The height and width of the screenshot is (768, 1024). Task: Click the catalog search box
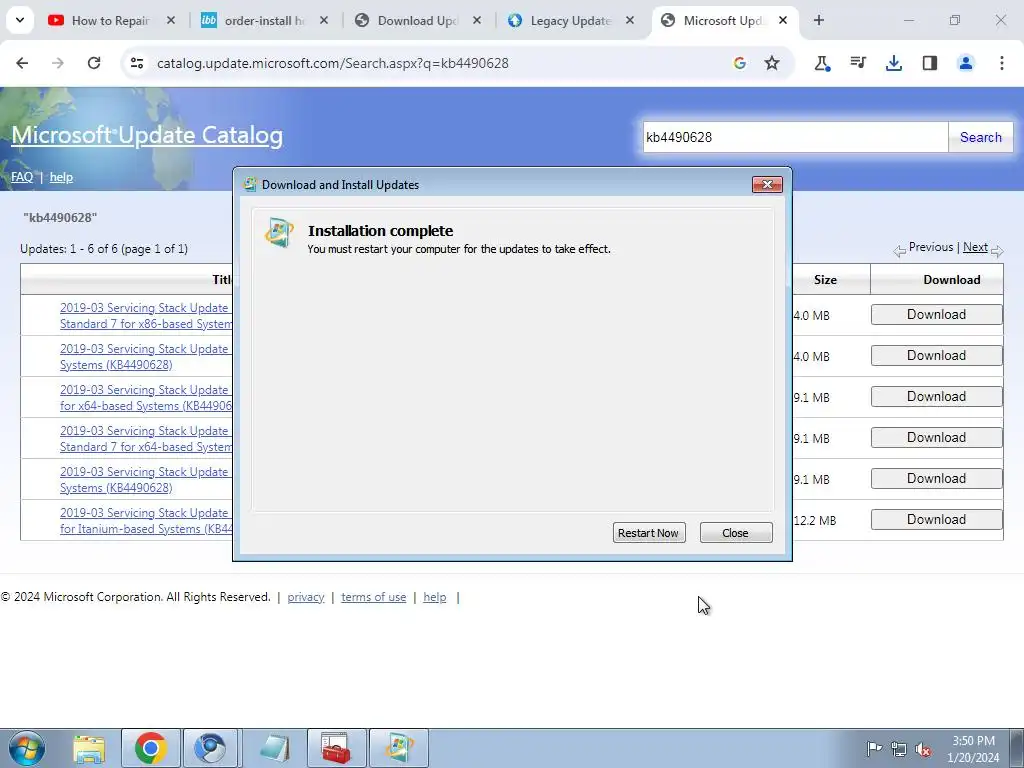795,137
